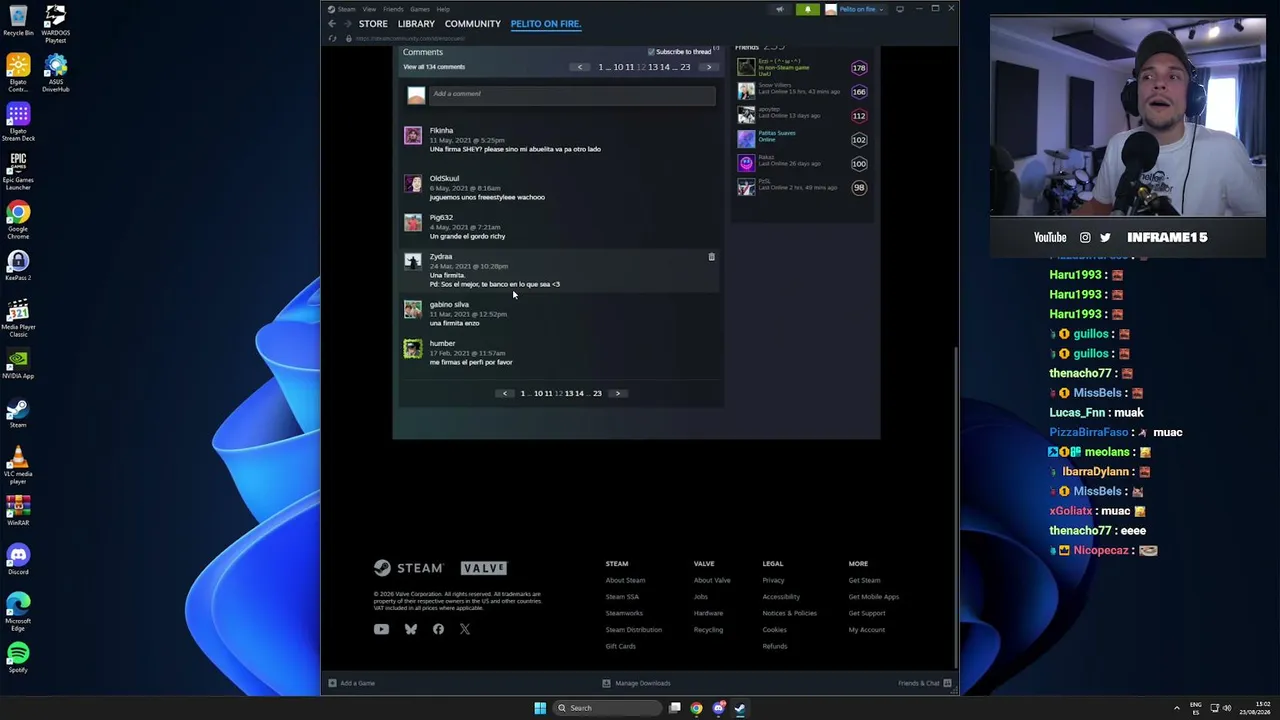The image size is (1280, 720).
Task: Switch to the LIBRARY tab
Action: pyautogui.click(x=416, y=23)
